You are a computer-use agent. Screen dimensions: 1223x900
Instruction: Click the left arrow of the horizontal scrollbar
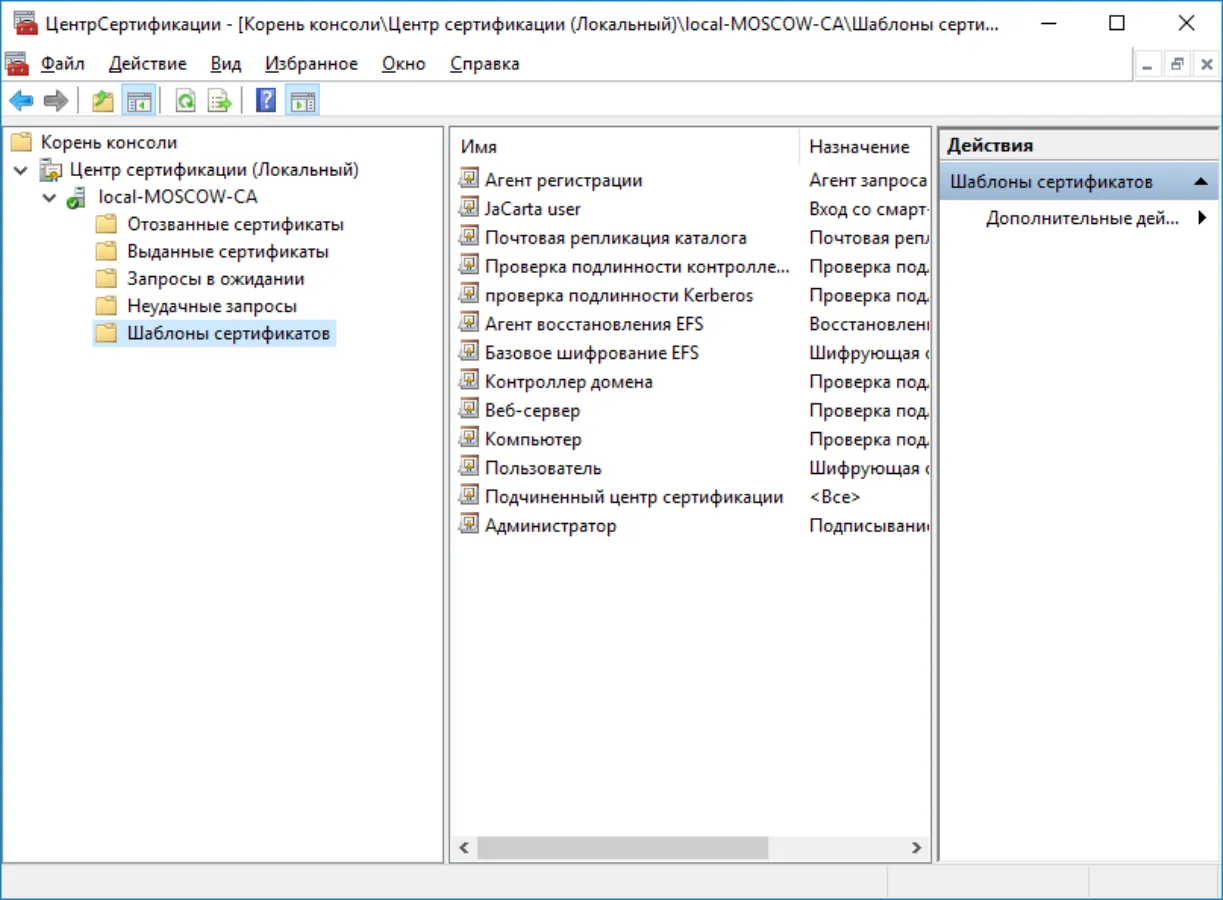click(463, 848)
